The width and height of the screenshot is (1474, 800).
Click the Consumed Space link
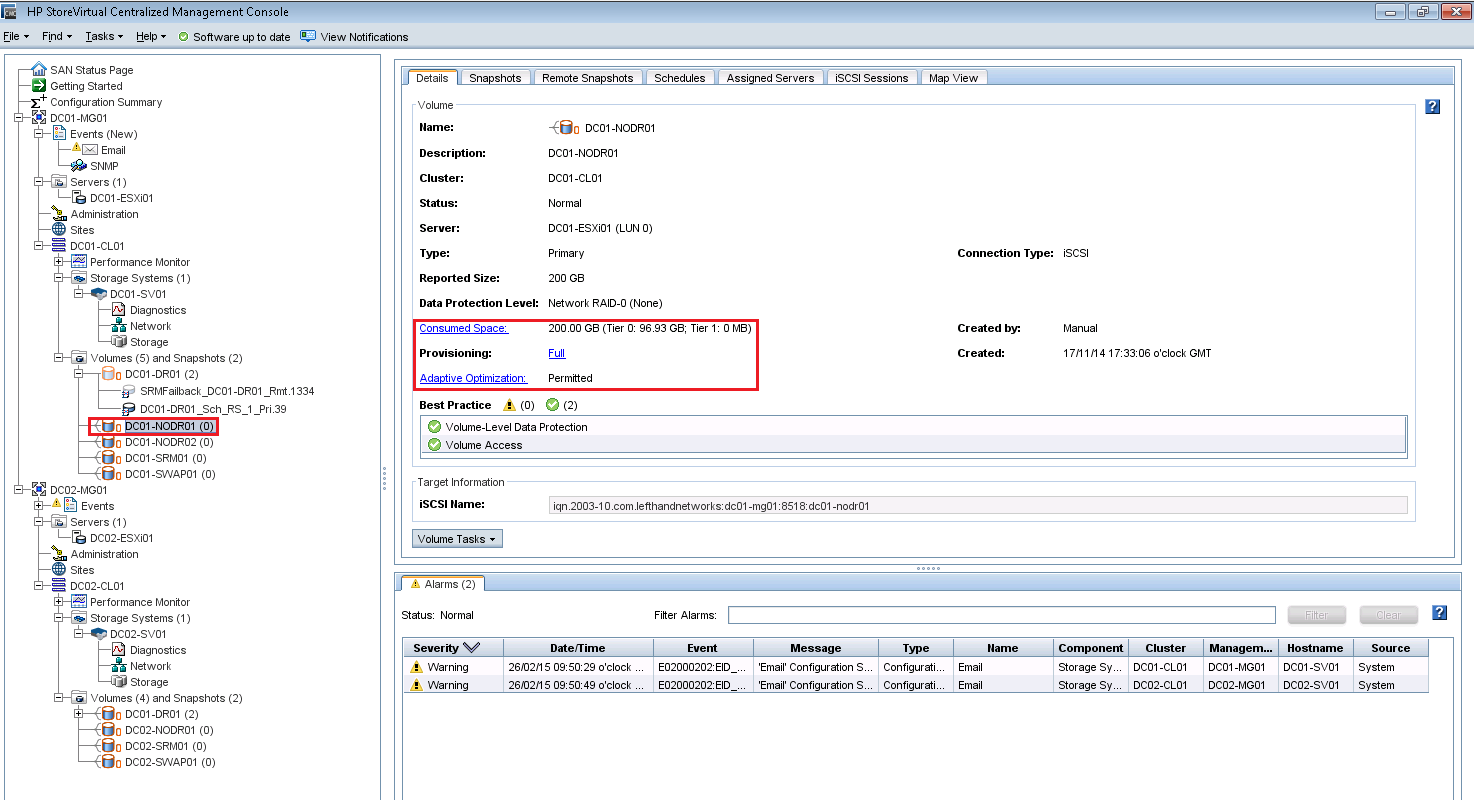coord(463,328)
